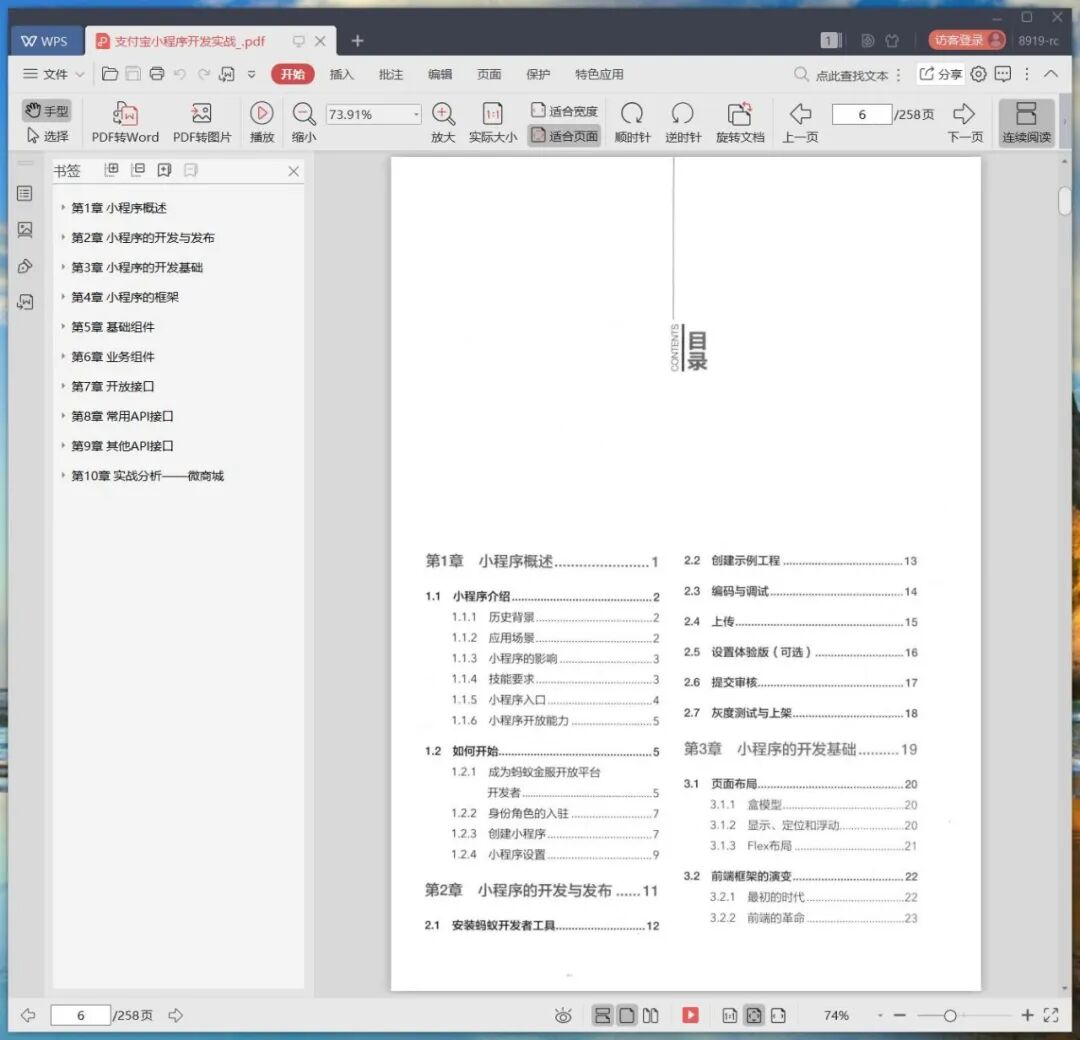Open settings gear icon
The width and height of the screenshot is (1080, 1040).
[x=978, y=74]
